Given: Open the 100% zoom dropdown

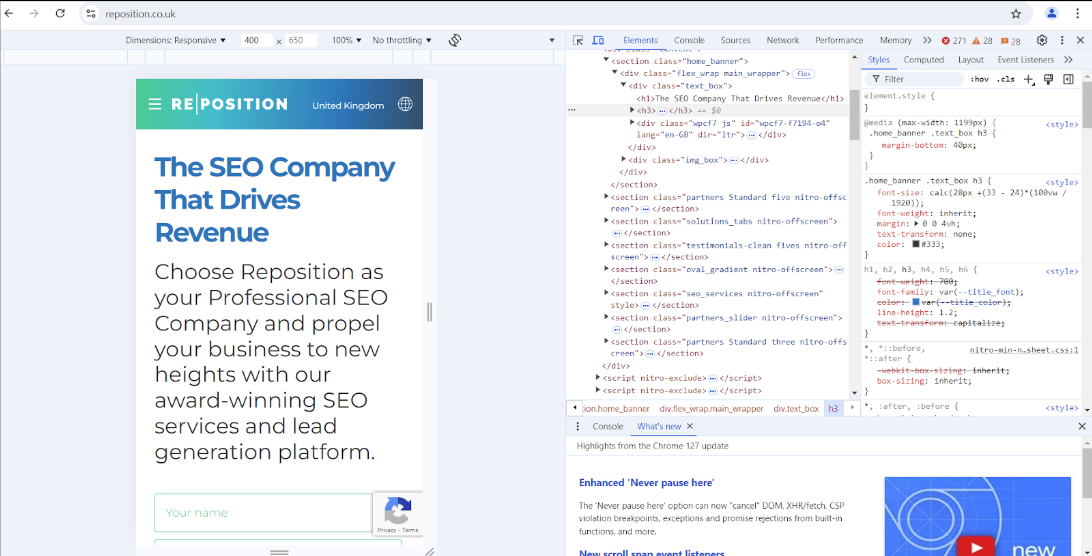Looking at the screenshot, I should [347, 40].
